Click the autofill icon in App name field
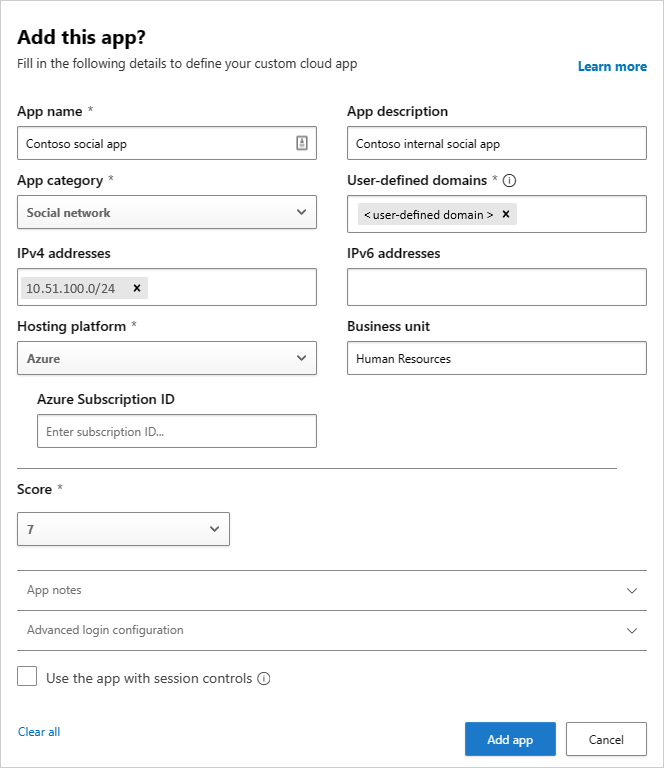This screenshot has height=768, width=664. click(x=302, y=143)
